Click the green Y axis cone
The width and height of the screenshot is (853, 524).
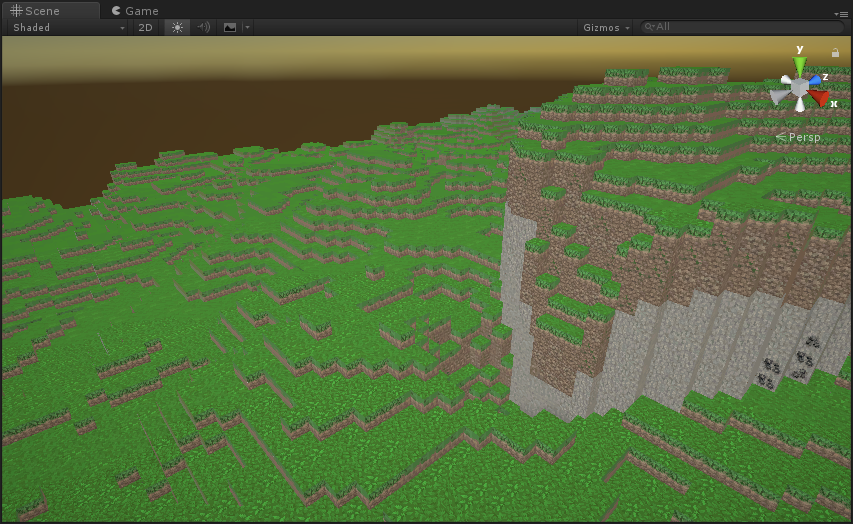[x=799, y=66]
